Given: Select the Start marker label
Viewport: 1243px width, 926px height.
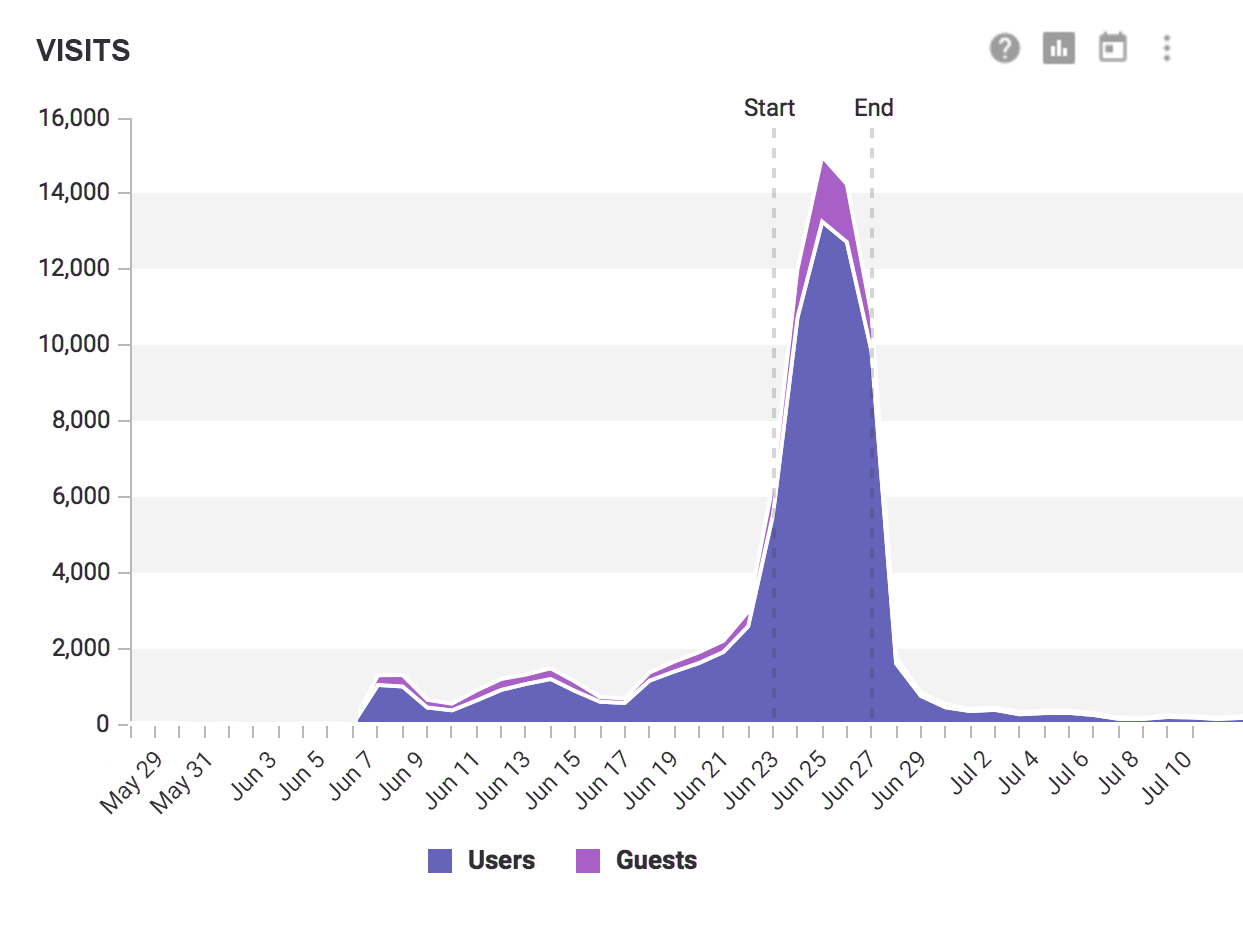Looking at the screenshot, I should [x=770, y=107].
